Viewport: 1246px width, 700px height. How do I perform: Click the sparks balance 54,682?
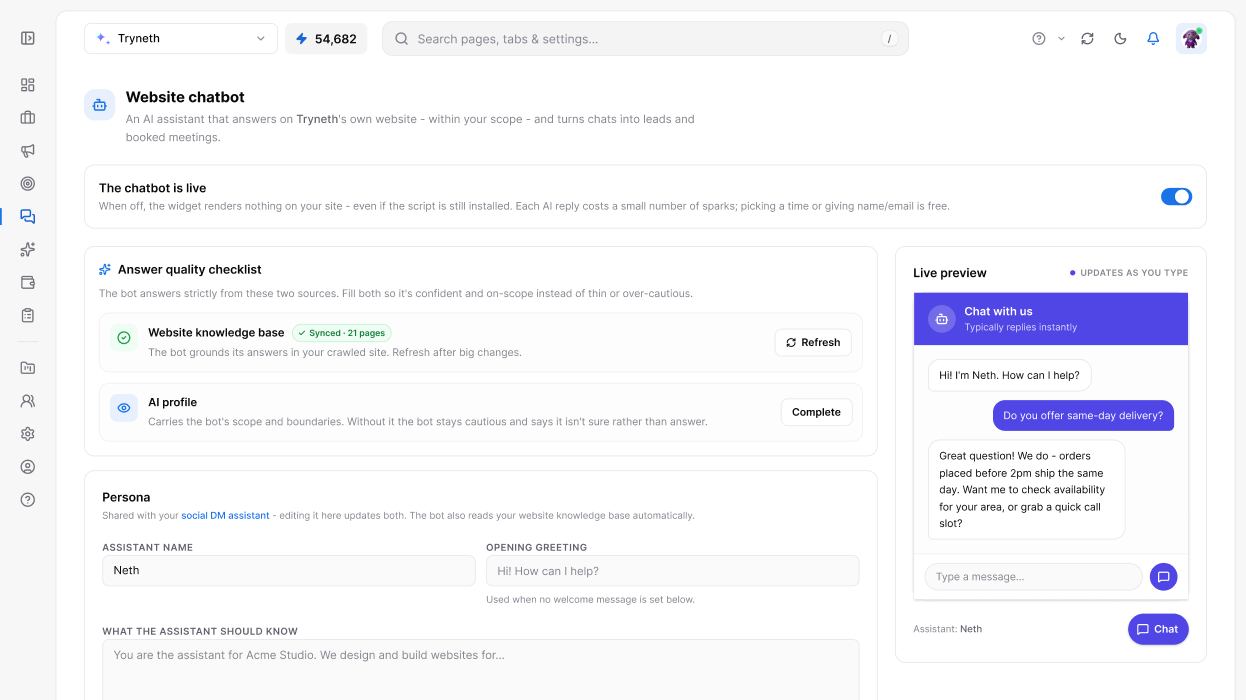326,39
